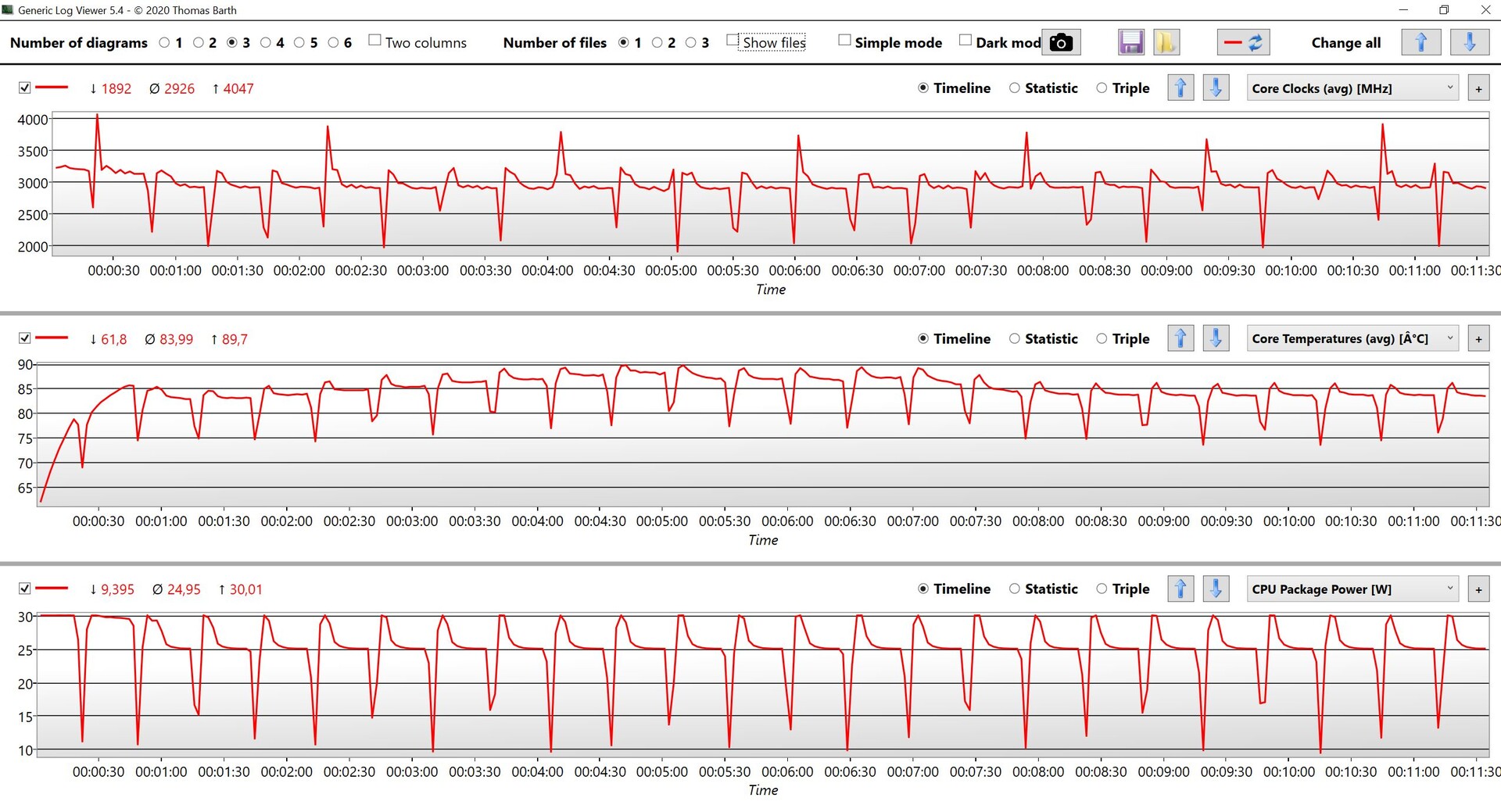Expand the Core Temperatures (avg) dropdown

(x=1352, y=338)
